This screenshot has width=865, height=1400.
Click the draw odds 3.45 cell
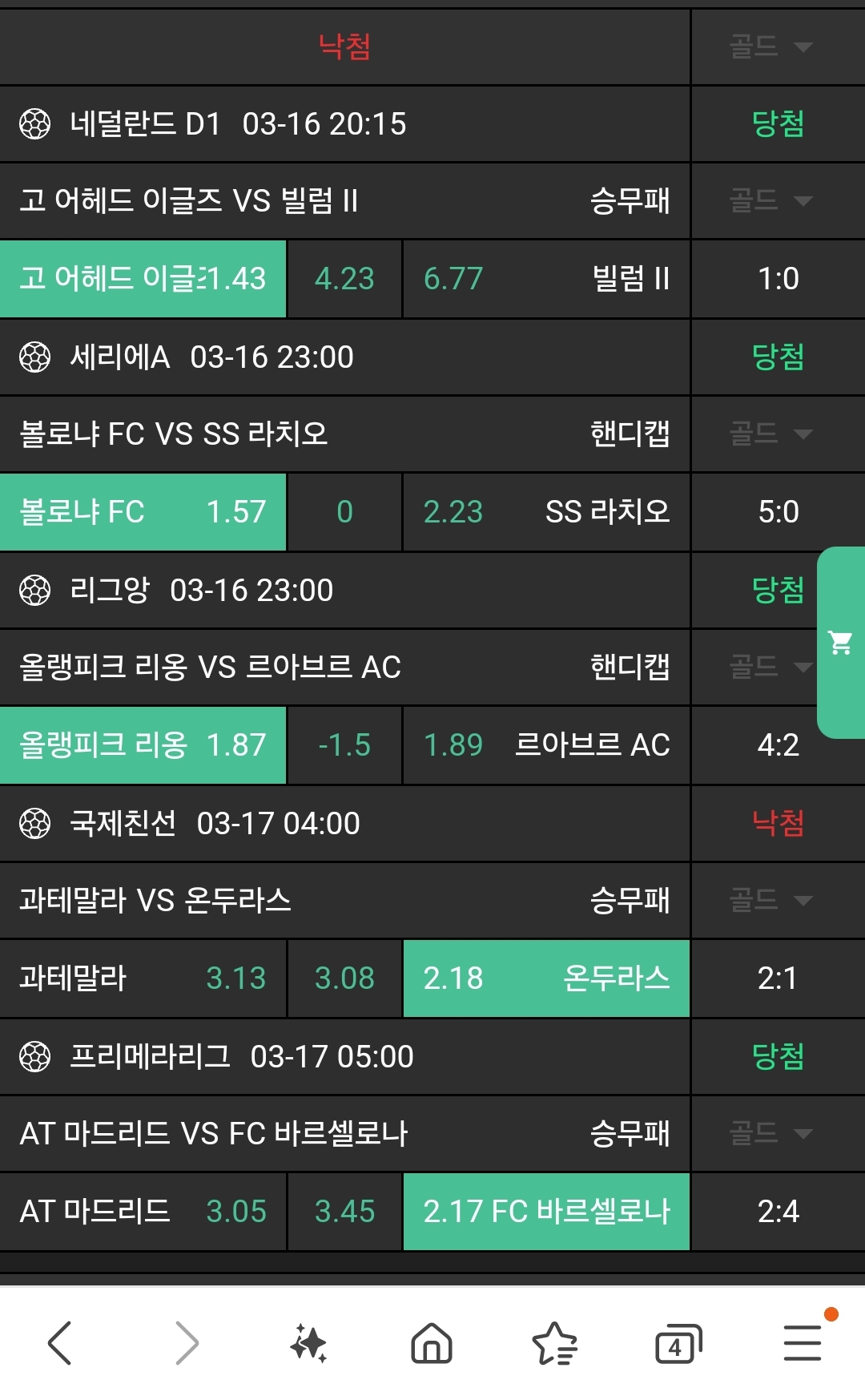(344, 1212)
